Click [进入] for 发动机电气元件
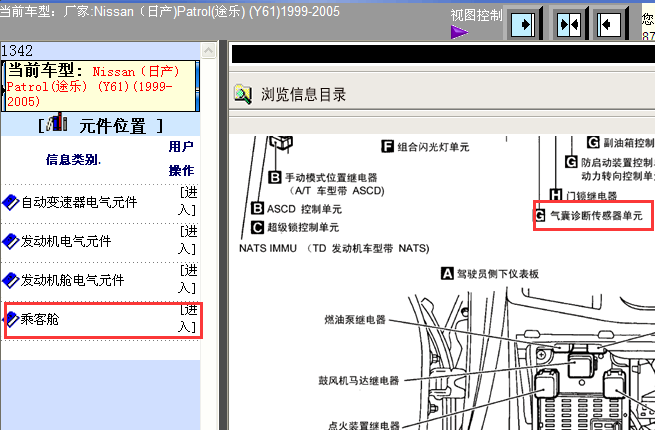 click(x=188, y=240)
